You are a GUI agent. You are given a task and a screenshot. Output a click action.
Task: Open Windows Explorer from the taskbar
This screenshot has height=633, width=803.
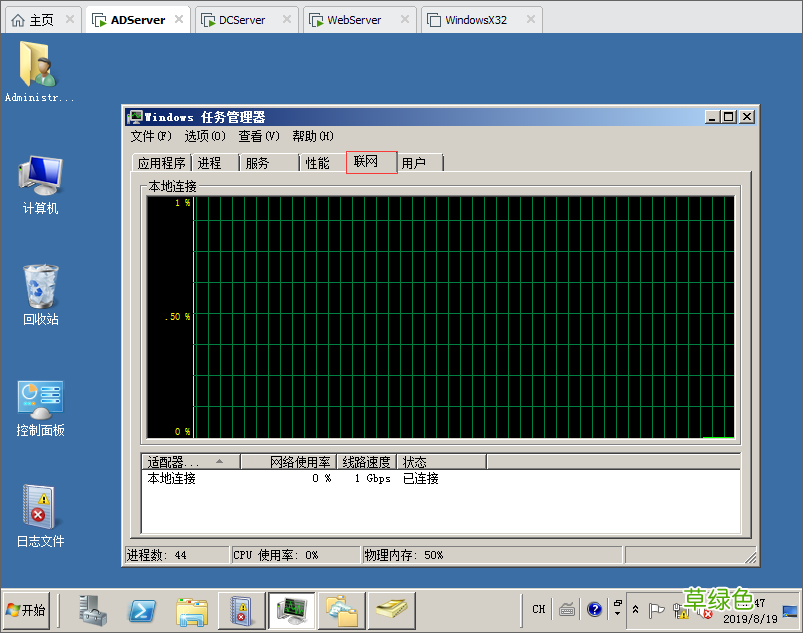(194, 611)
